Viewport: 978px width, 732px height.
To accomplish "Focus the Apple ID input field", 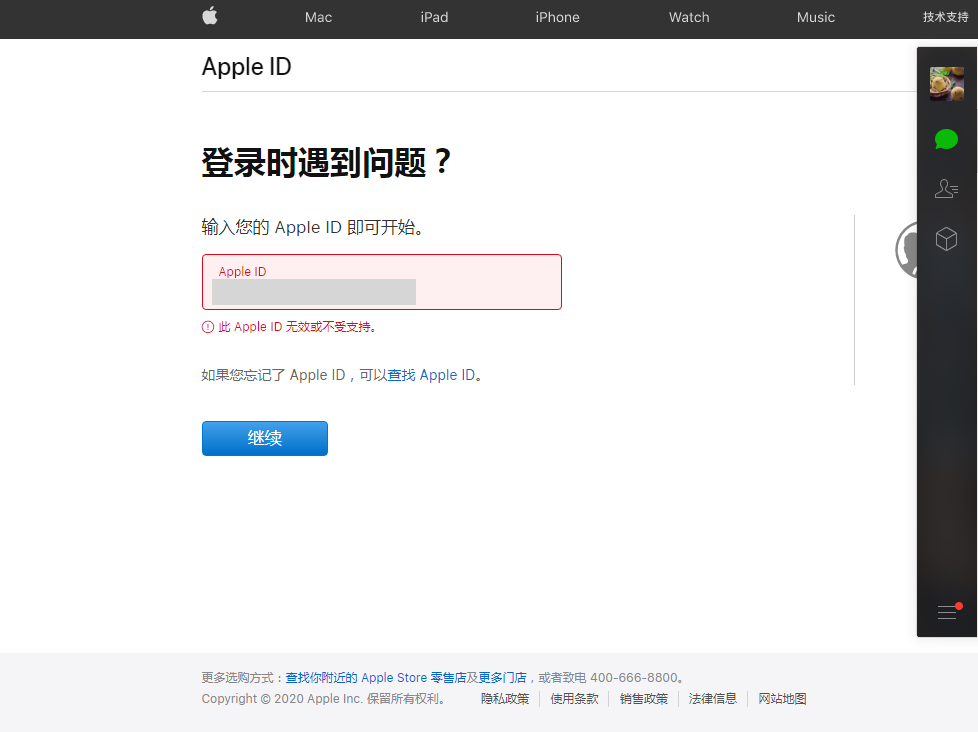I will [x=382, y=282].
